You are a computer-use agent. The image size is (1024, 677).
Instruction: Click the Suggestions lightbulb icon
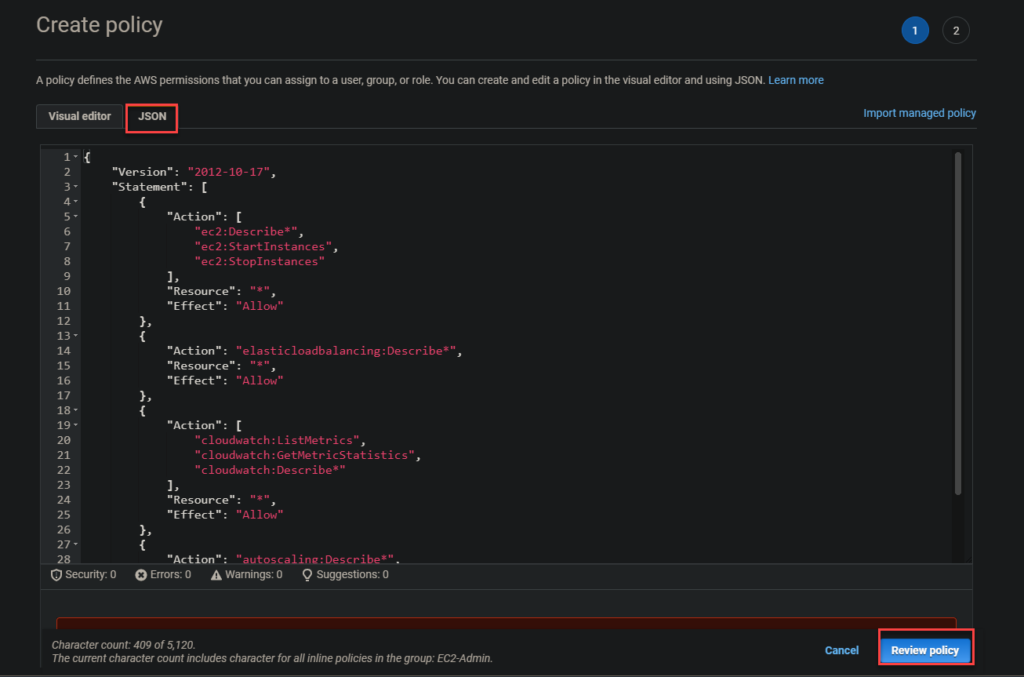307,575
